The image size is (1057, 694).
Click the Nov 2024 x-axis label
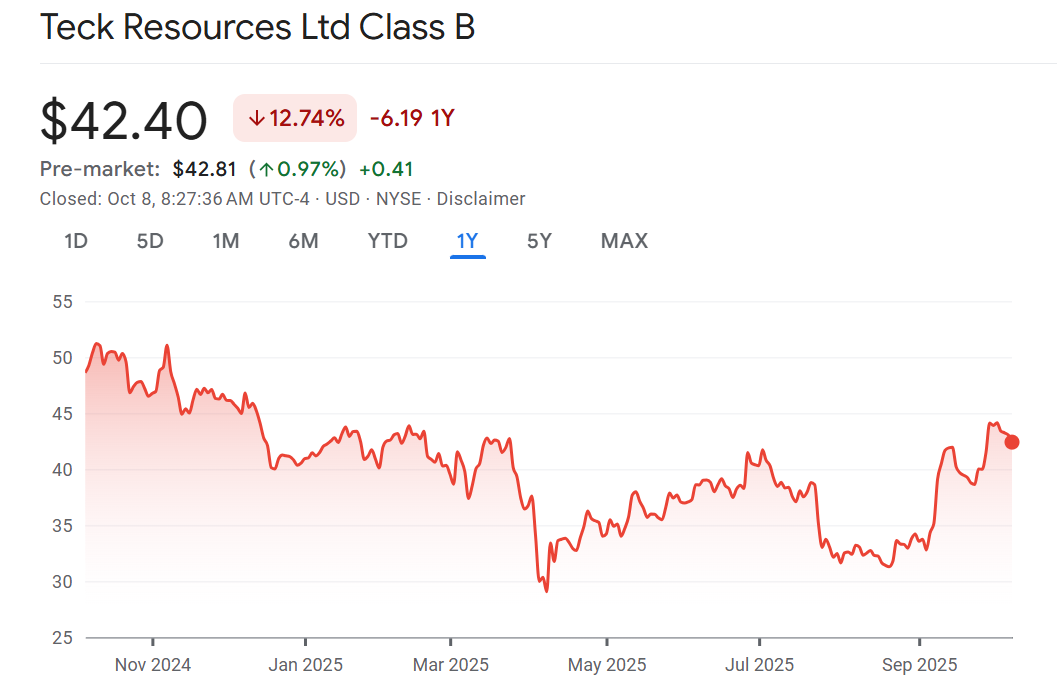[153, 665]
